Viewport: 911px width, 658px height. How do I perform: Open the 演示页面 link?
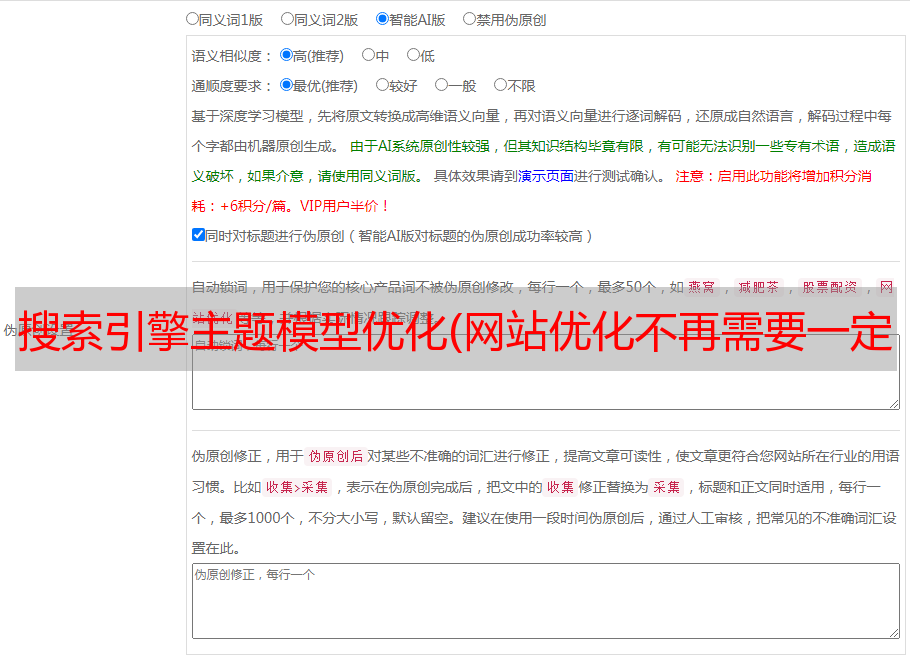coord(546,176)
